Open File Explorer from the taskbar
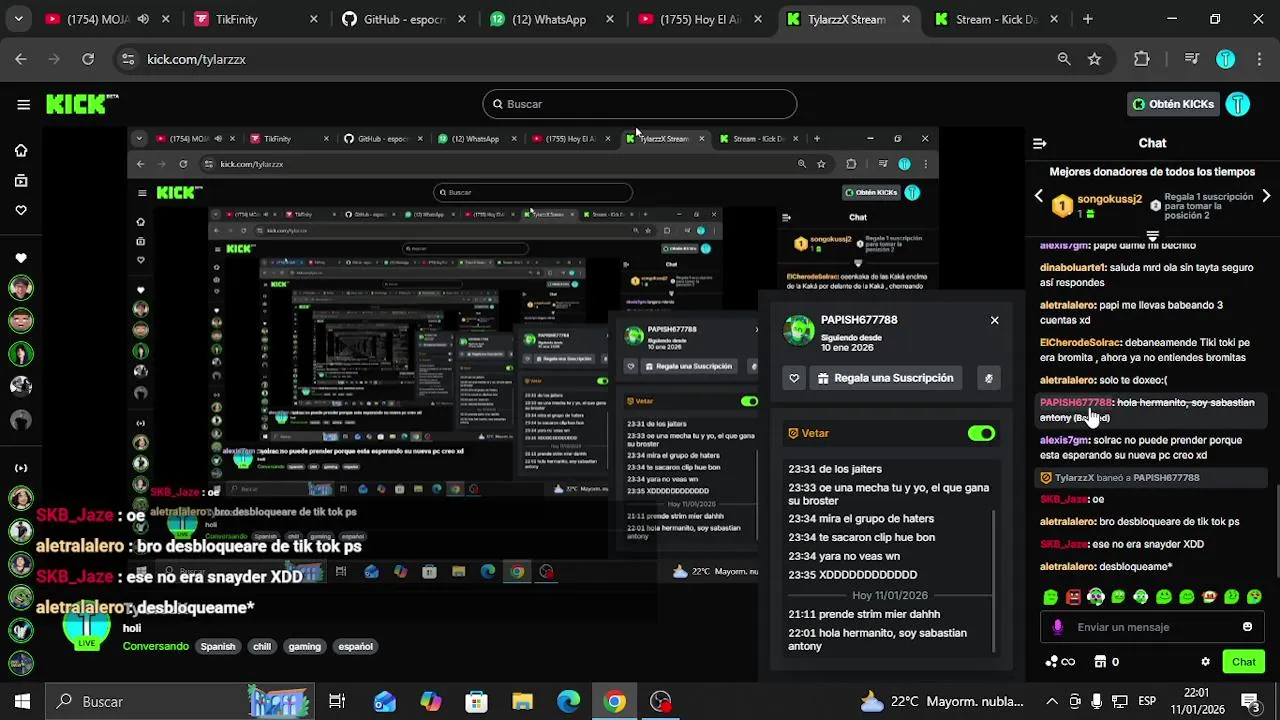 click(522, 701)
